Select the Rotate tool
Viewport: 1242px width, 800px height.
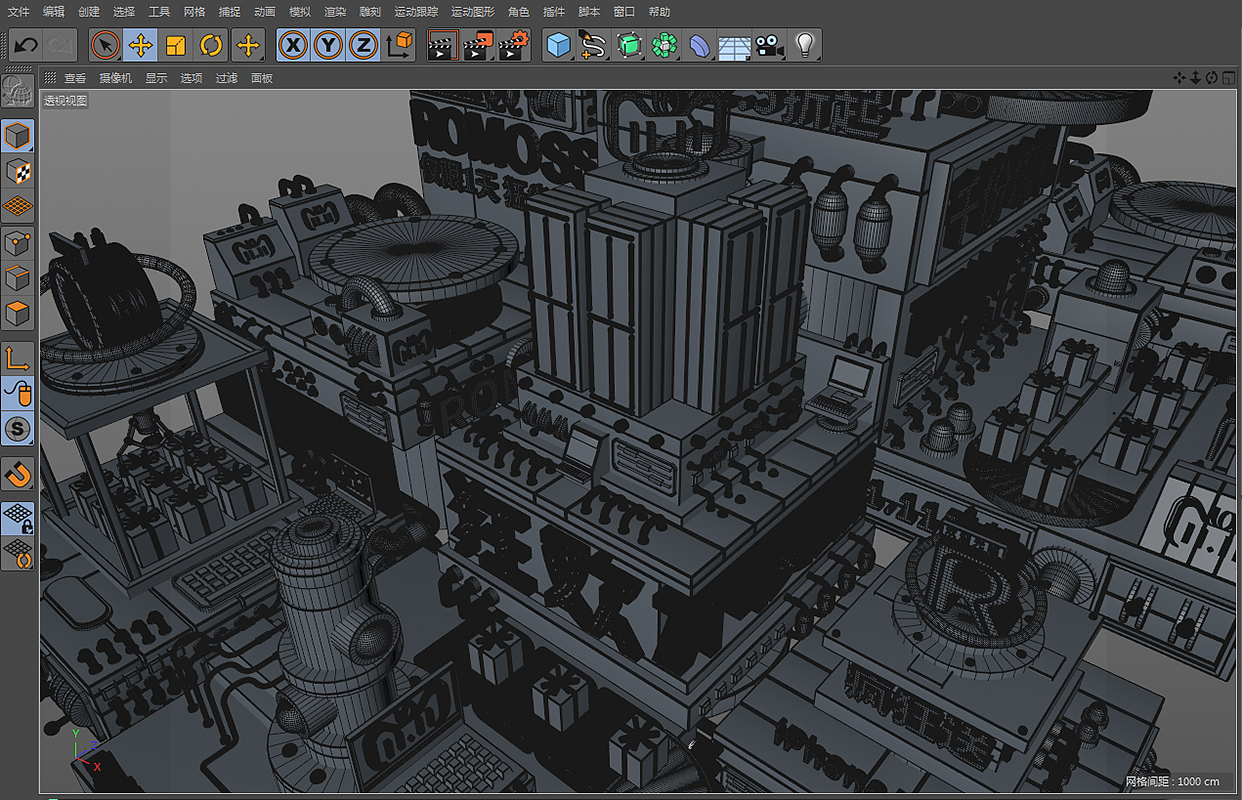pos(211,45)
